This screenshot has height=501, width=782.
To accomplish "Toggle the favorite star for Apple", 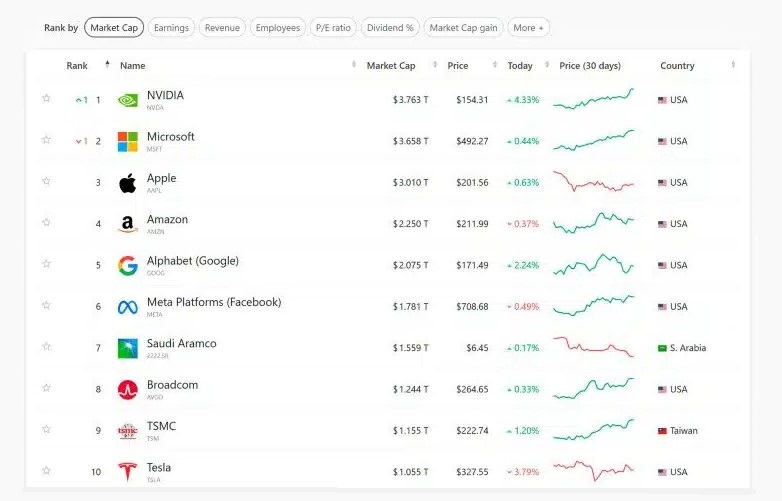I will pos(46,181).
